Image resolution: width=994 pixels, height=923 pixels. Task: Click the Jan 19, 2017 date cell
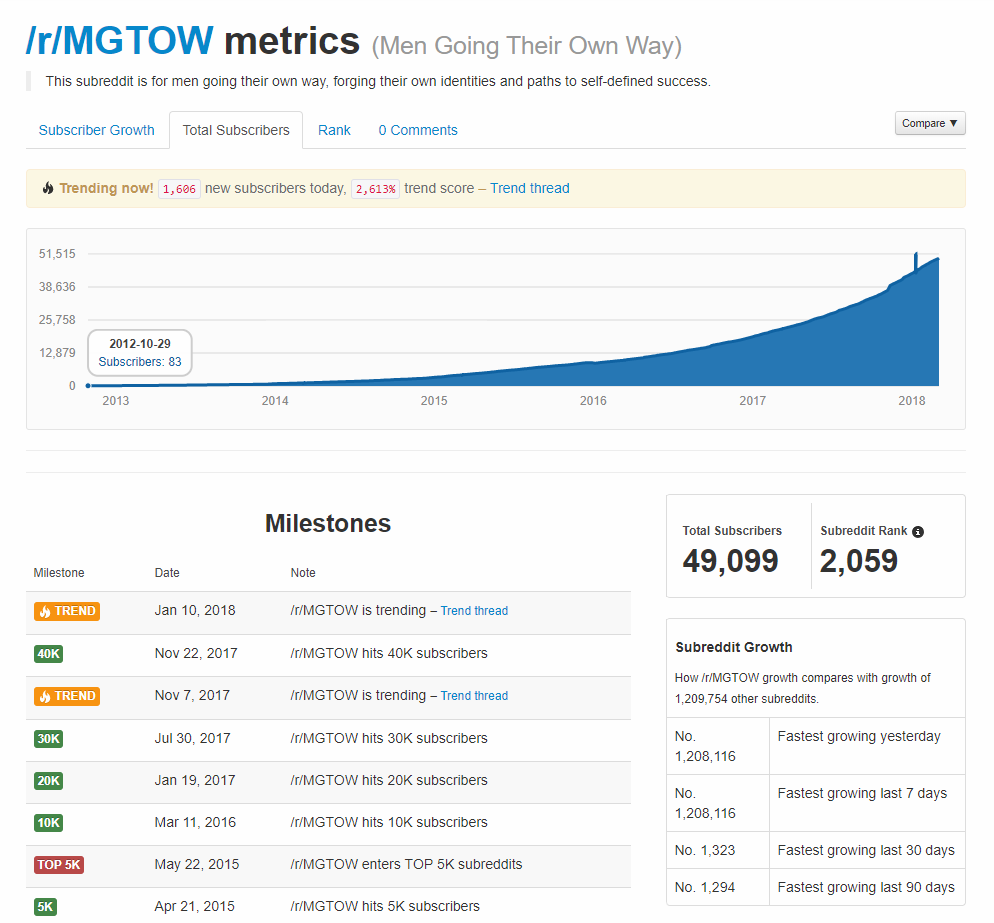coord(195,780)
